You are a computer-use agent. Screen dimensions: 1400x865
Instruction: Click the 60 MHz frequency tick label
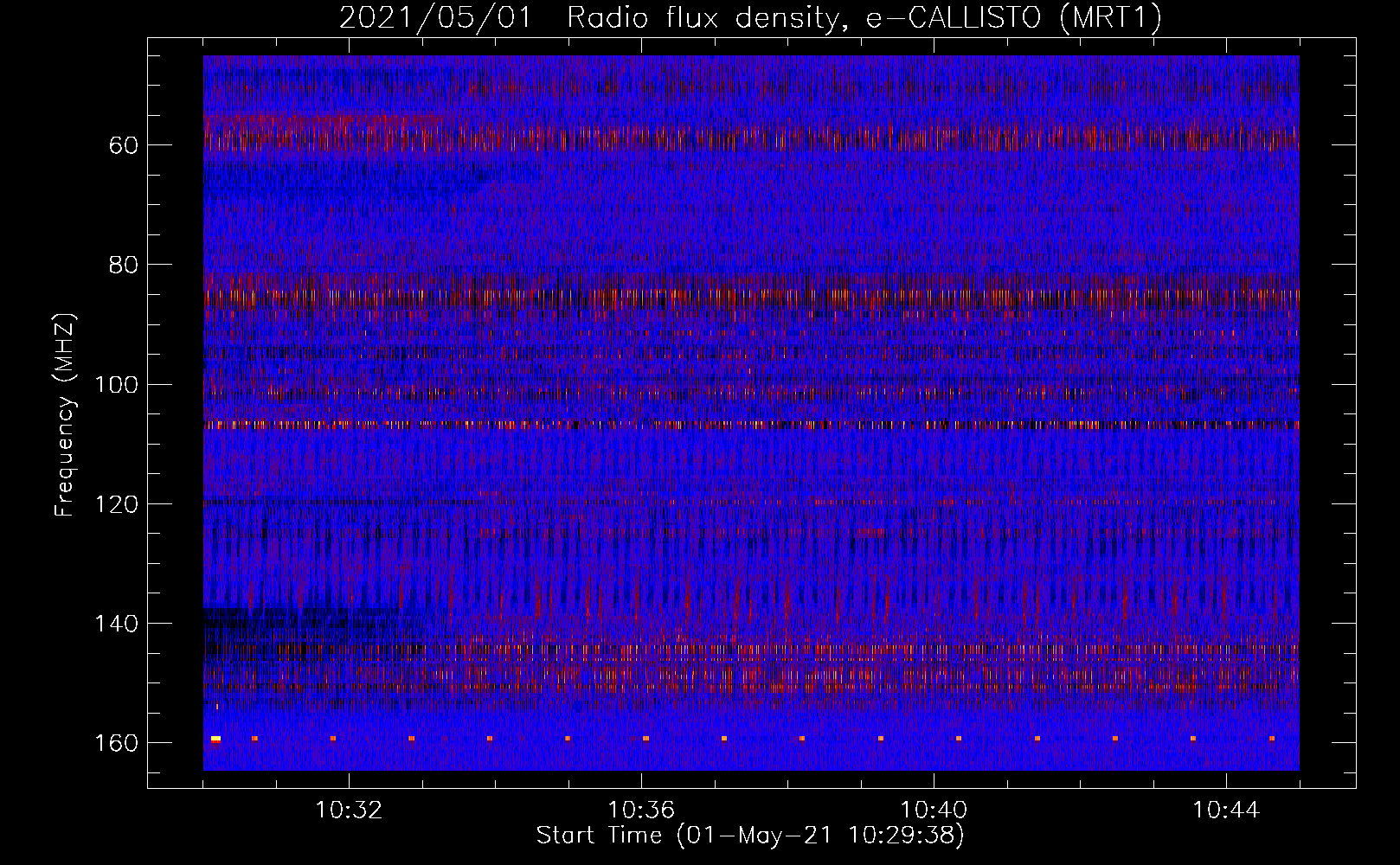(x=124, y=145)
